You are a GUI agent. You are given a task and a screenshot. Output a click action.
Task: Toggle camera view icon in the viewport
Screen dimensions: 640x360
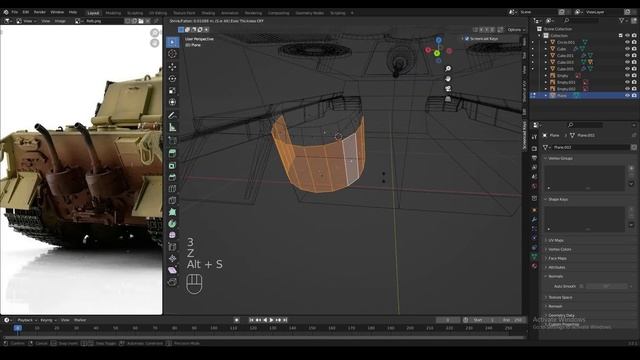pos(448,89)
